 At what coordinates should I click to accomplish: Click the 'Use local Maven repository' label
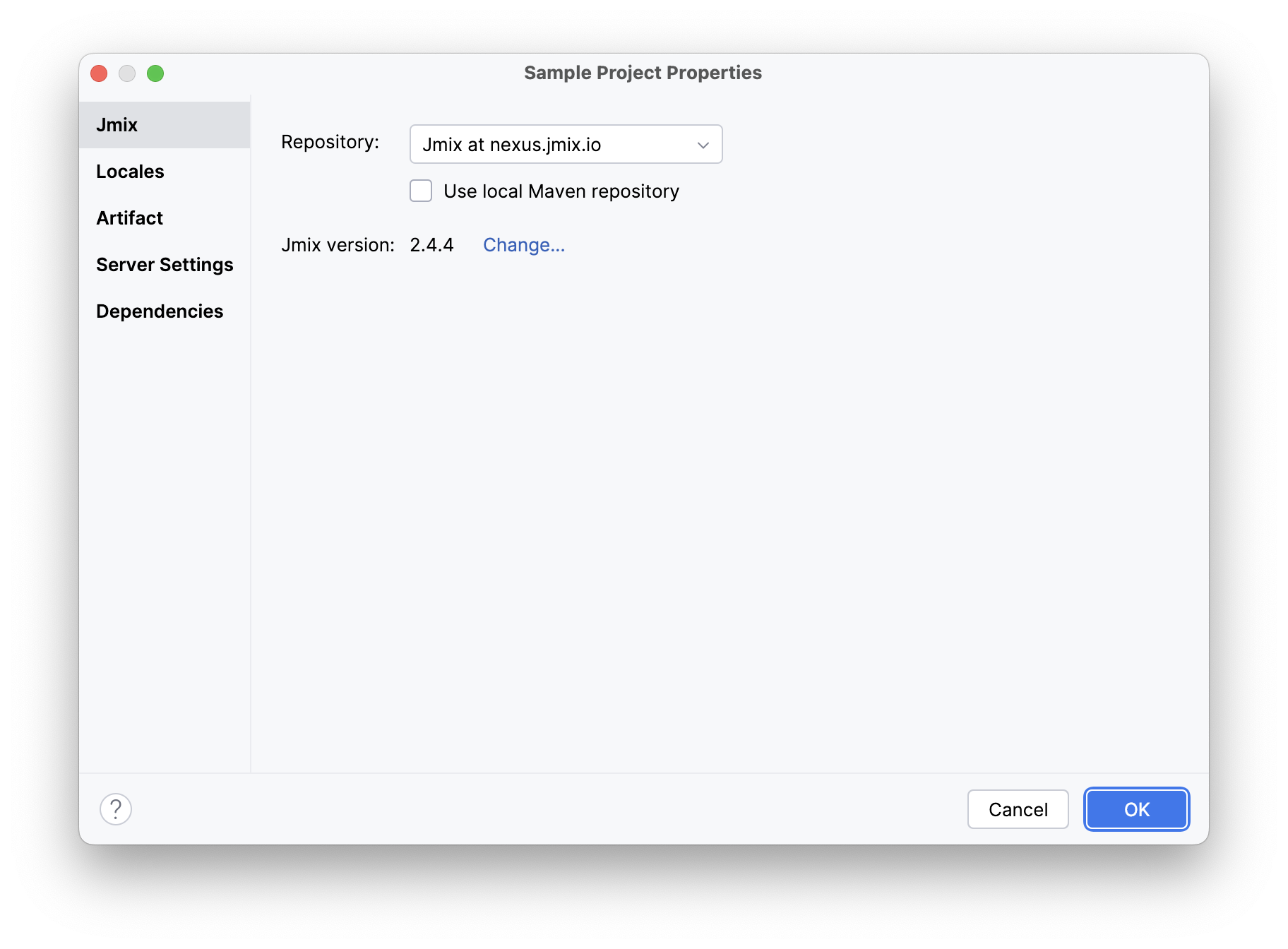[x=561, y=191]
